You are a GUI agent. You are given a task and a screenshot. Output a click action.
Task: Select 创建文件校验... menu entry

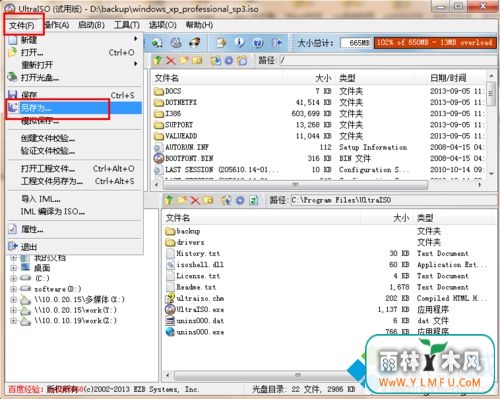[x=74, y=138]
